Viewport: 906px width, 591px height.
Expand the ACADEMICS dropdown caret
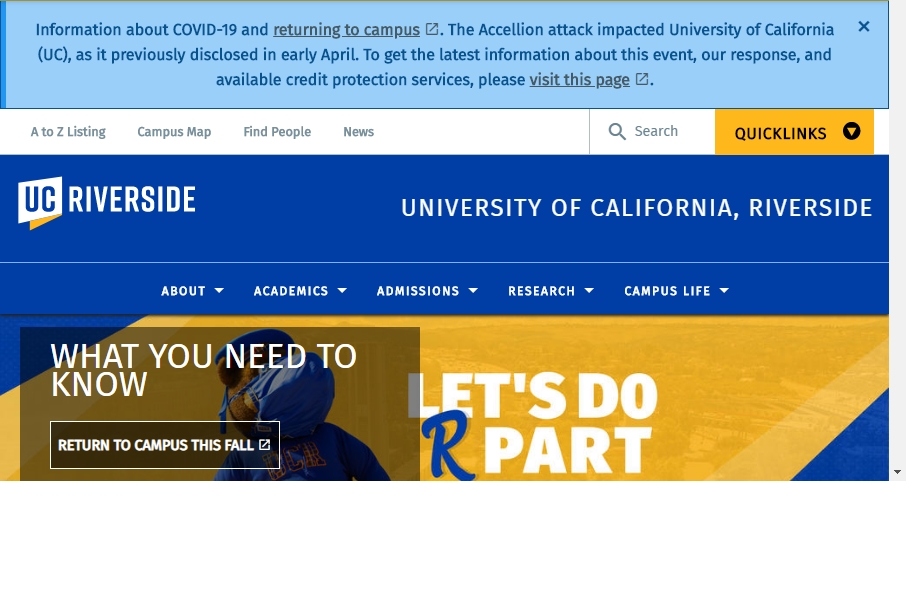pyautogui.click(x=342, y=291)
